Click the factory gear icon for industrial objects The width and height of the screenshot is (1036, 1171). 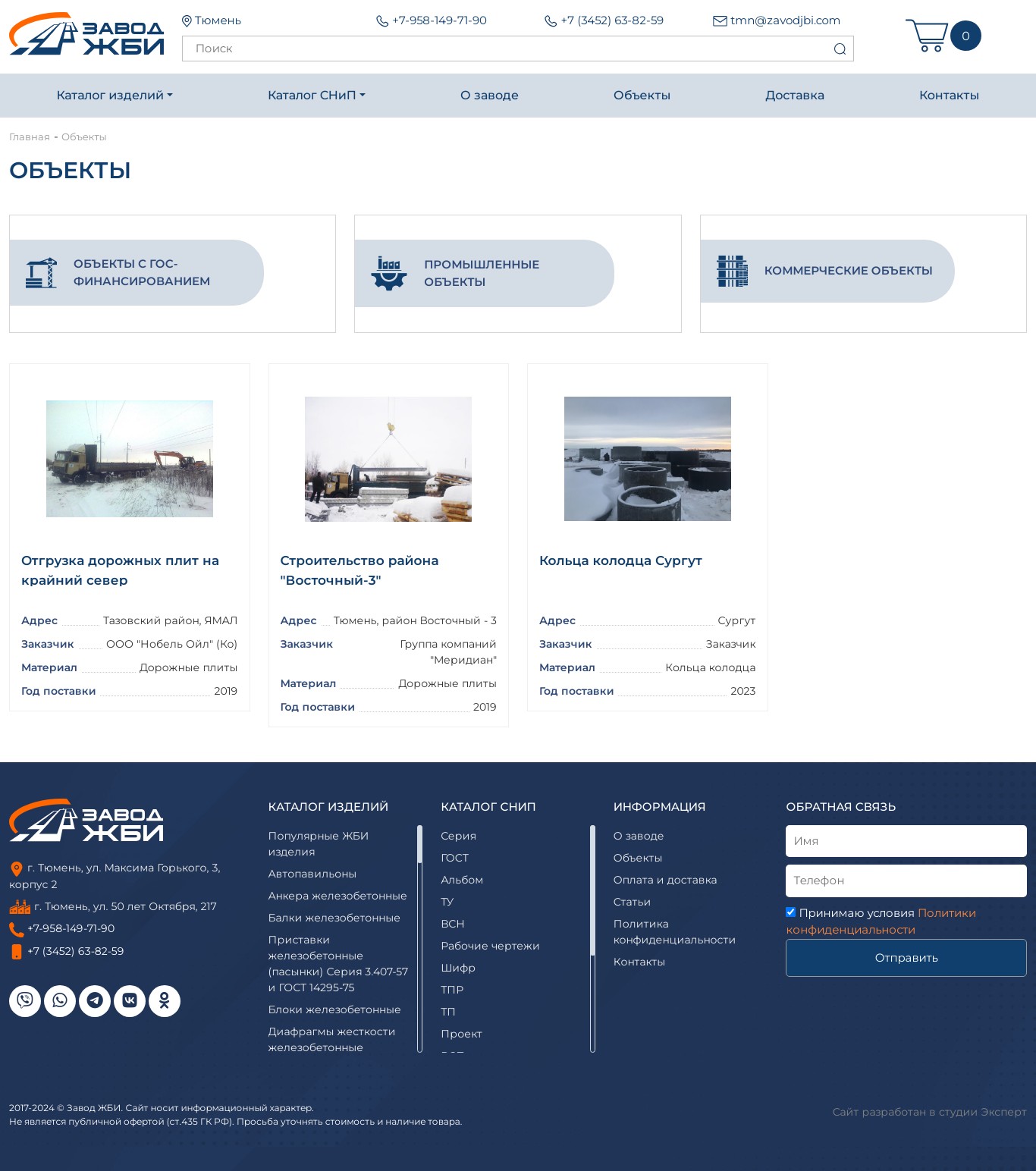click(389, 273)
